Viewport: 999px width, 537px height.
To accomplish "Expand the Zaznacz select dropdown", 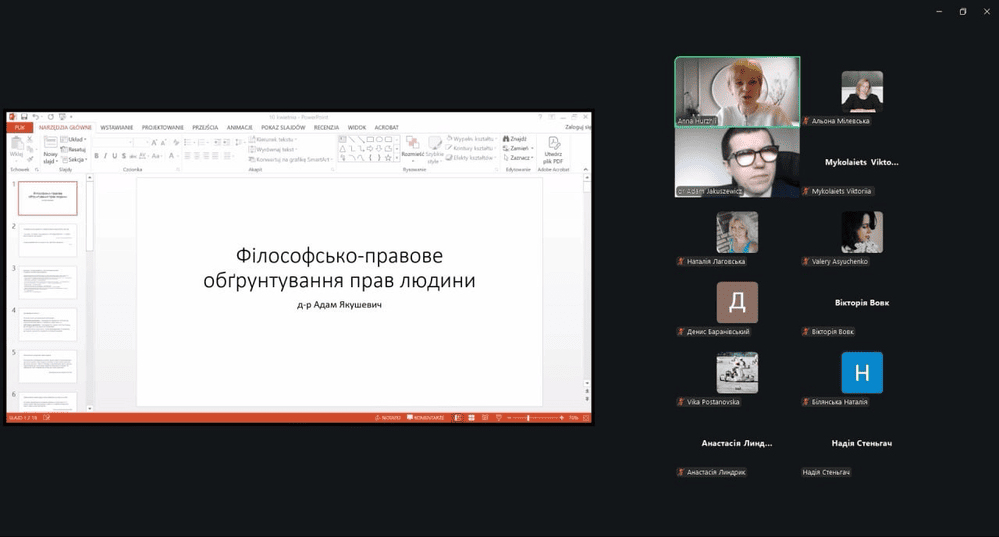I will click(518, 158).
